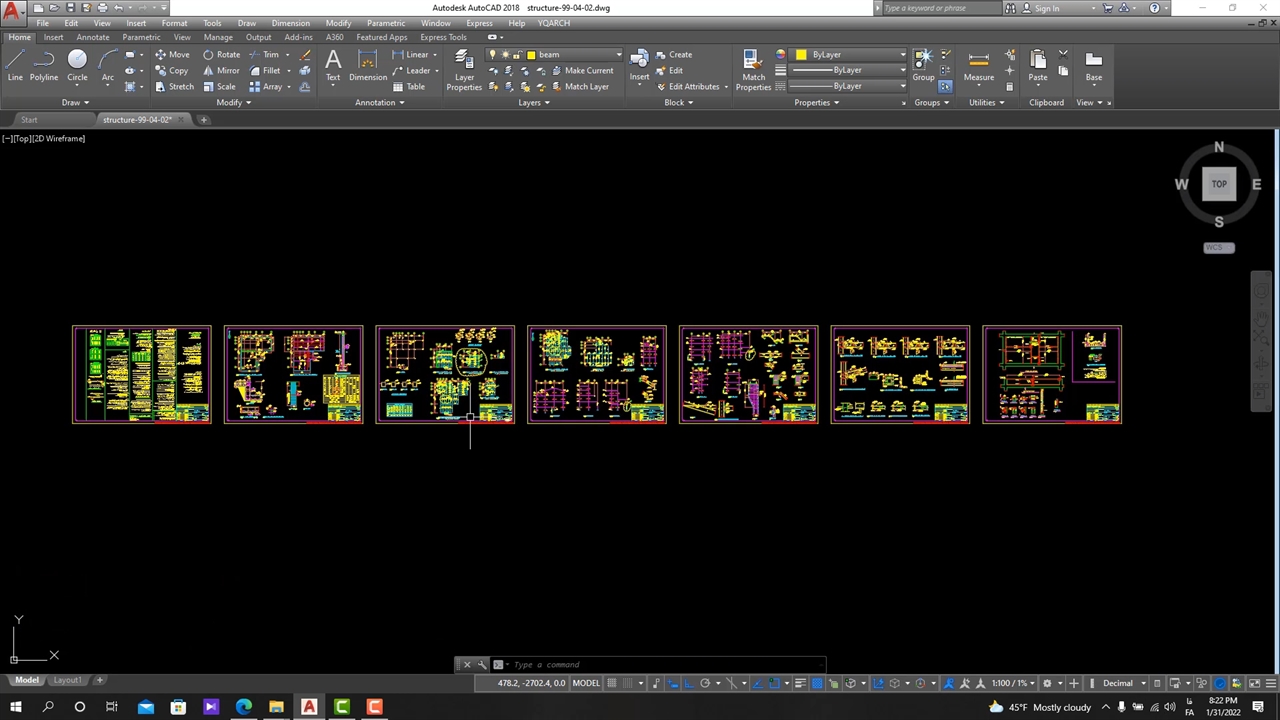1280x720 pixels.
Task: Select the Circle tool
Action: tap(77, 65)
